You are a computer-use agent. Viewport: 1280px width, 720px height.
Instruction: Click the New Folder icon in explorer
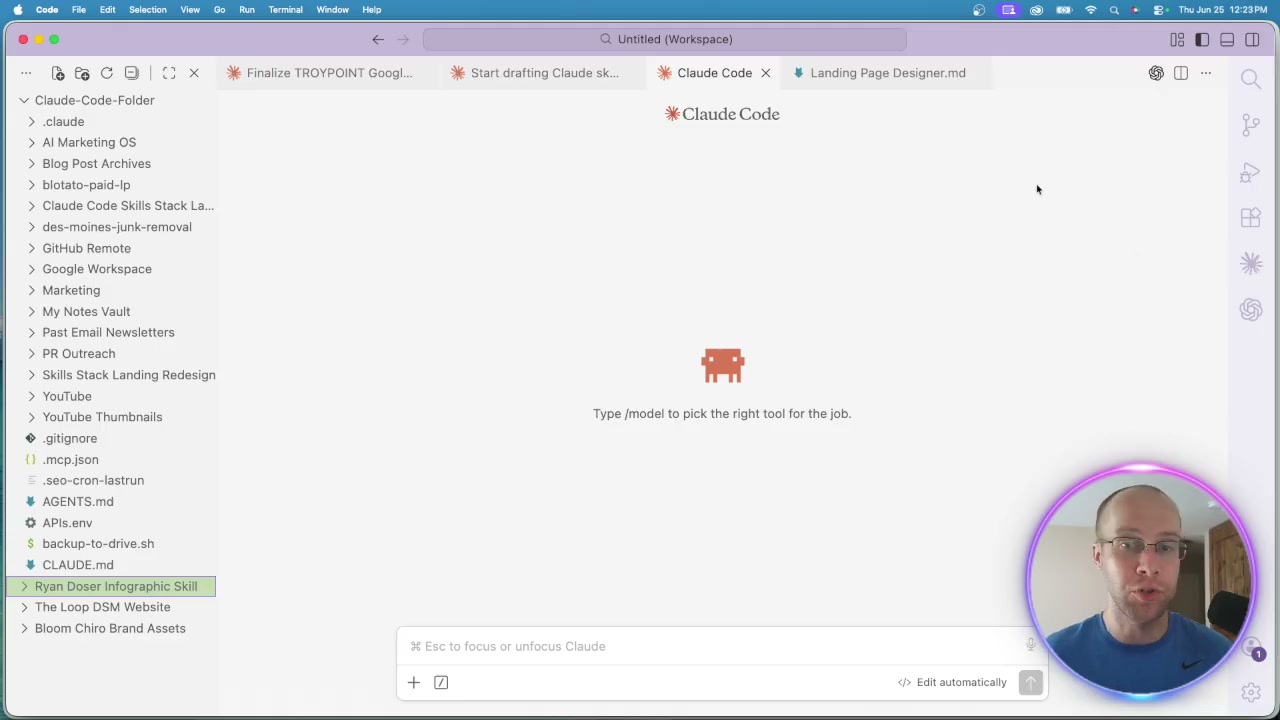click(82, 73)
